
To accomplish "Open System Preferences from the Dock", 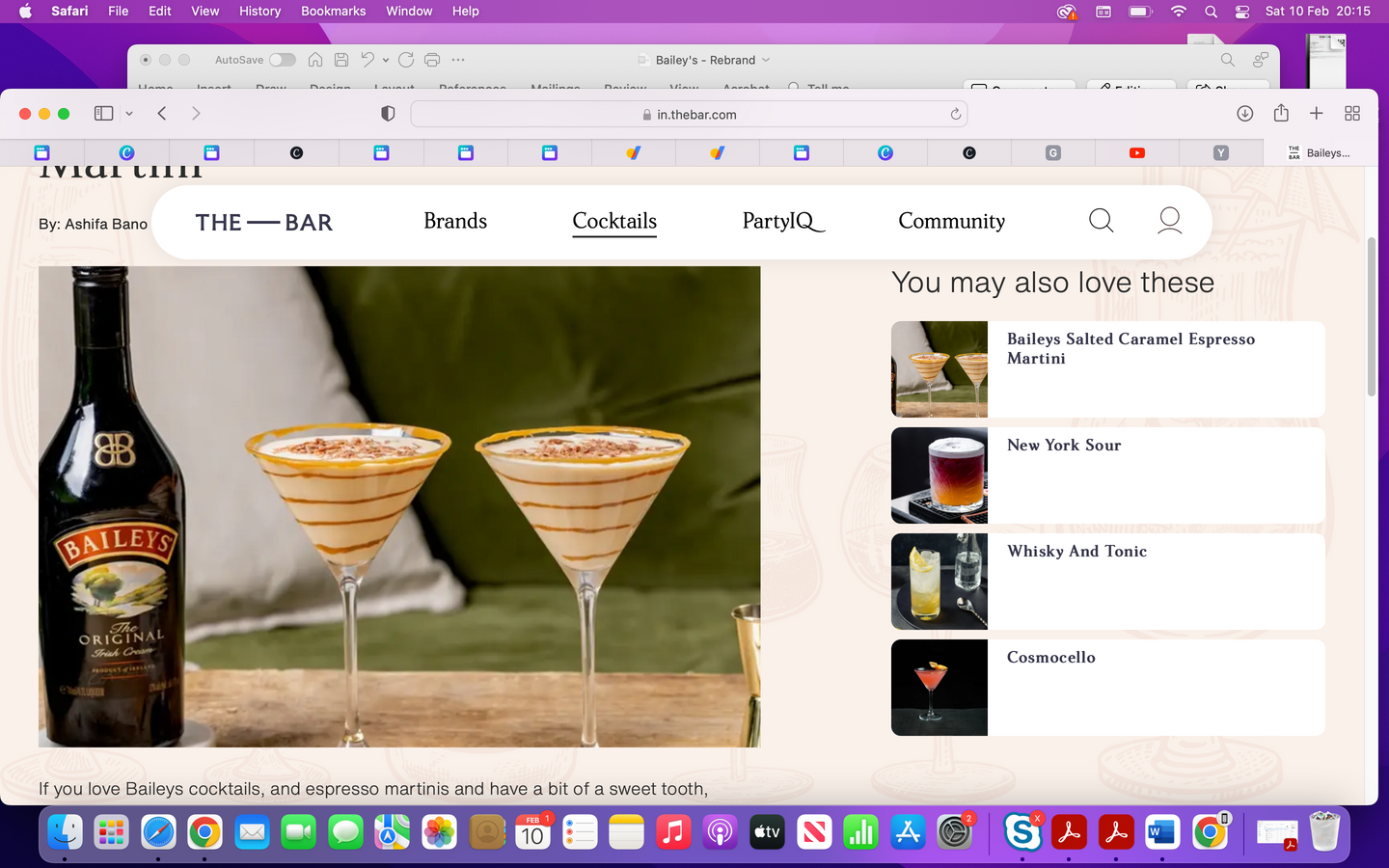I will click(954, 832).
